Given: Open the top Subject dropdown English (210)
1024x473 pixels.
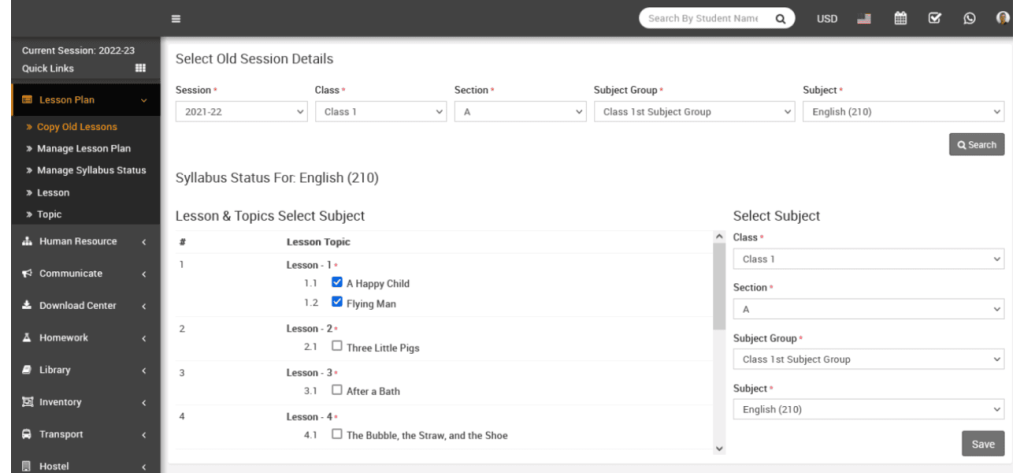Looking at the screenshot, I should click(903, 112).
